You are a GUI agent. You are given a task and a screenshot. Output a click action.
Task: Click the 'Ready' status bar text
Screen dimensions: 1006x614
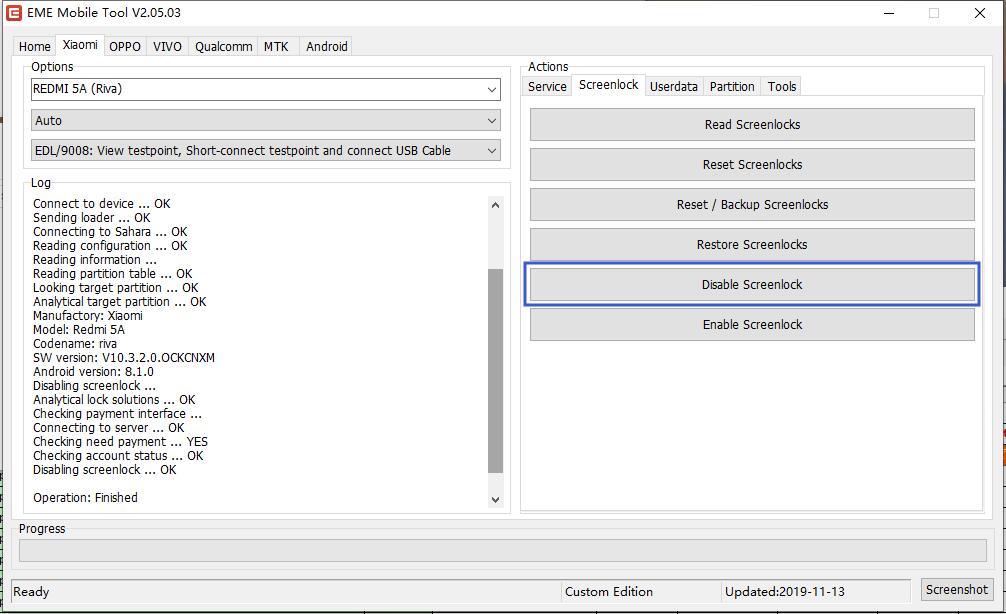(31, 592)
